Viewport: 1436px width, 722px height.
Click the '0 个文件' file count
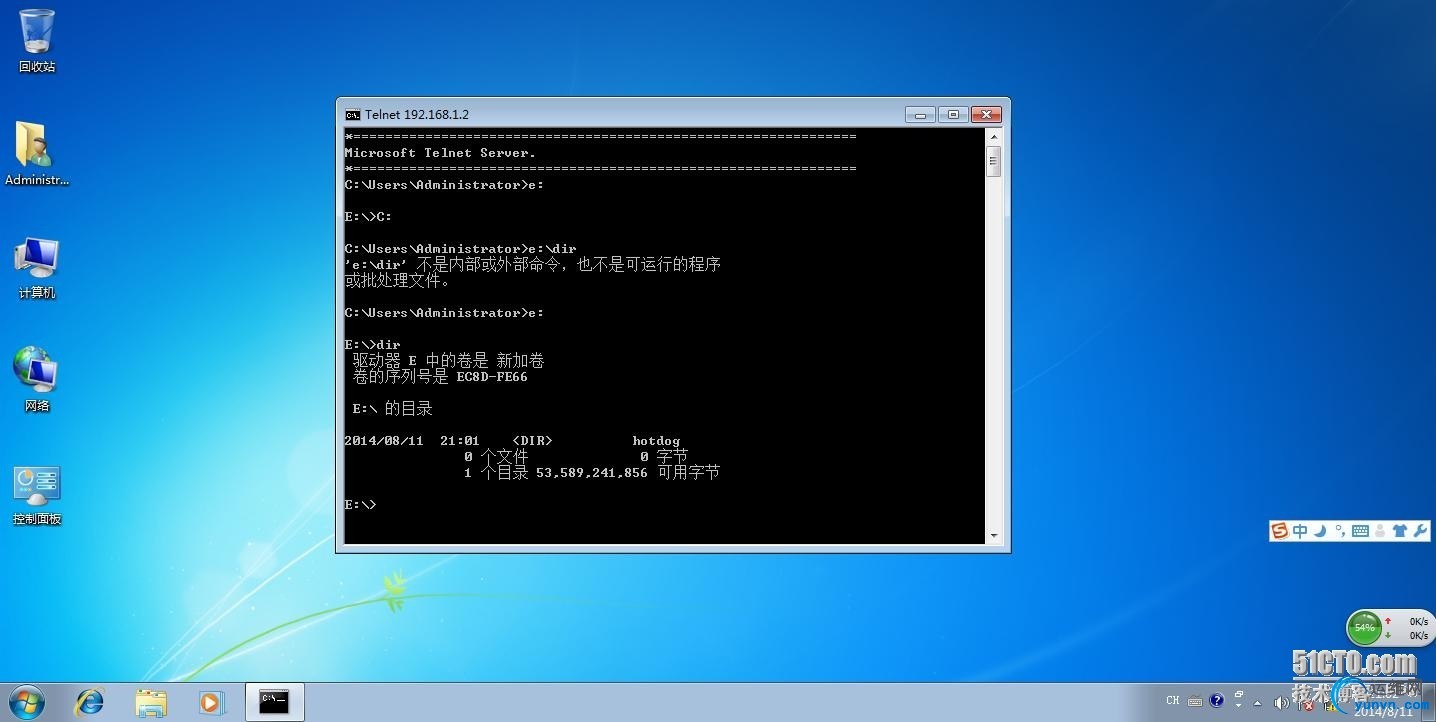click(496, 457)
